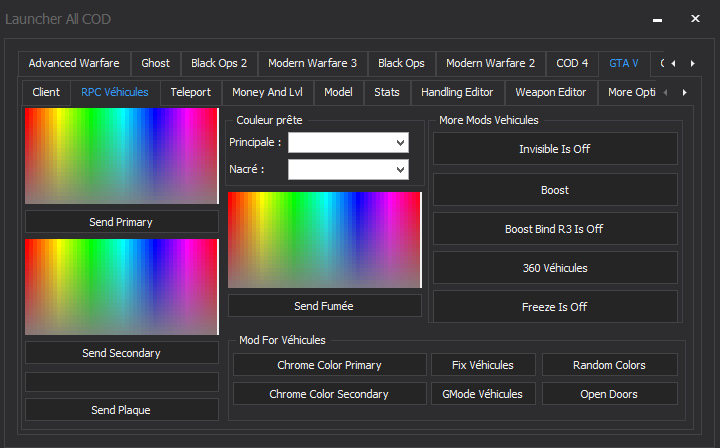Click Open Doors button
This screenshot has height=448, width=720.
[610, 394]
